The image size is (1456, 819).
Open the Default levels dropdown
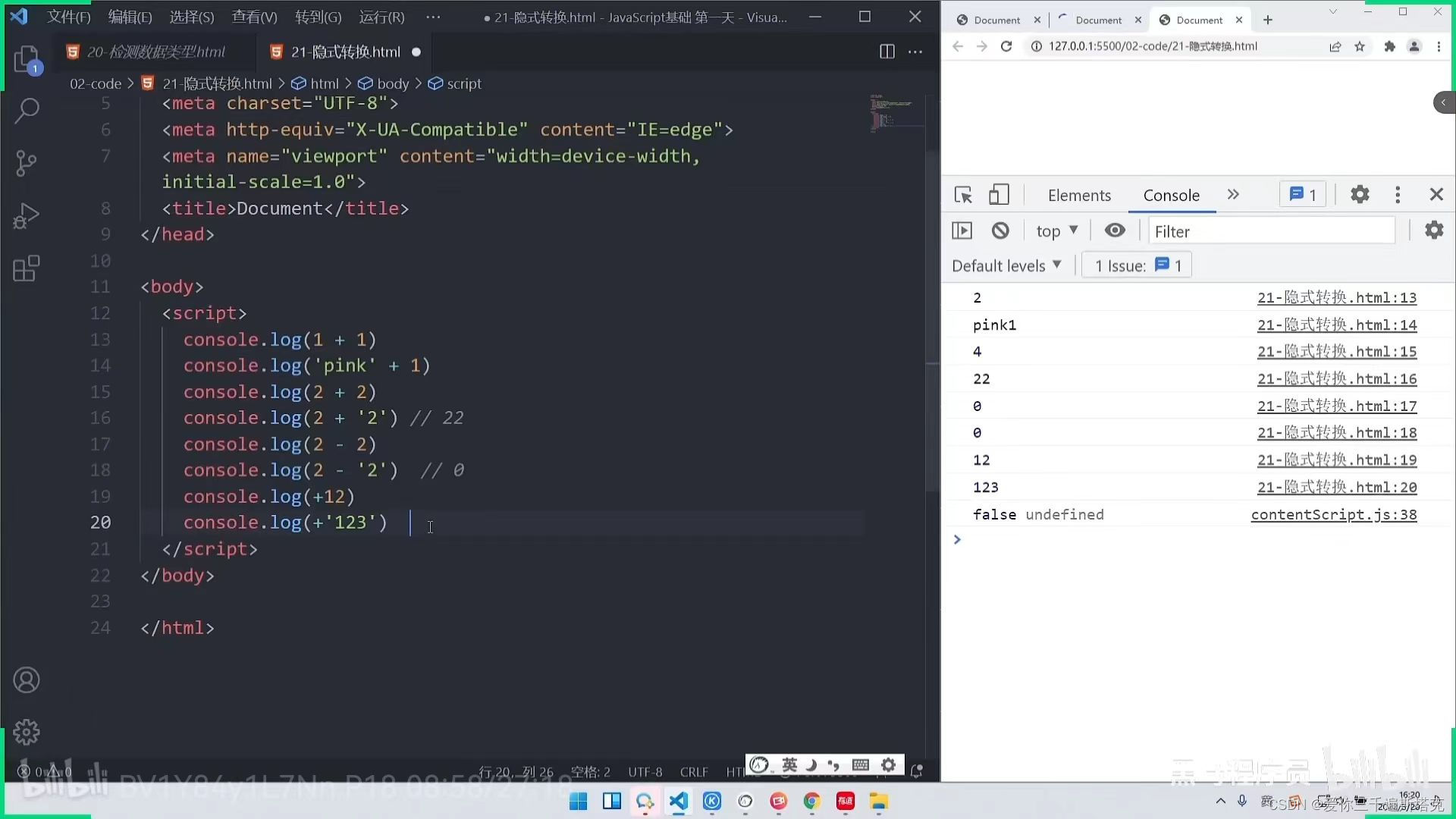(1006, 265)
